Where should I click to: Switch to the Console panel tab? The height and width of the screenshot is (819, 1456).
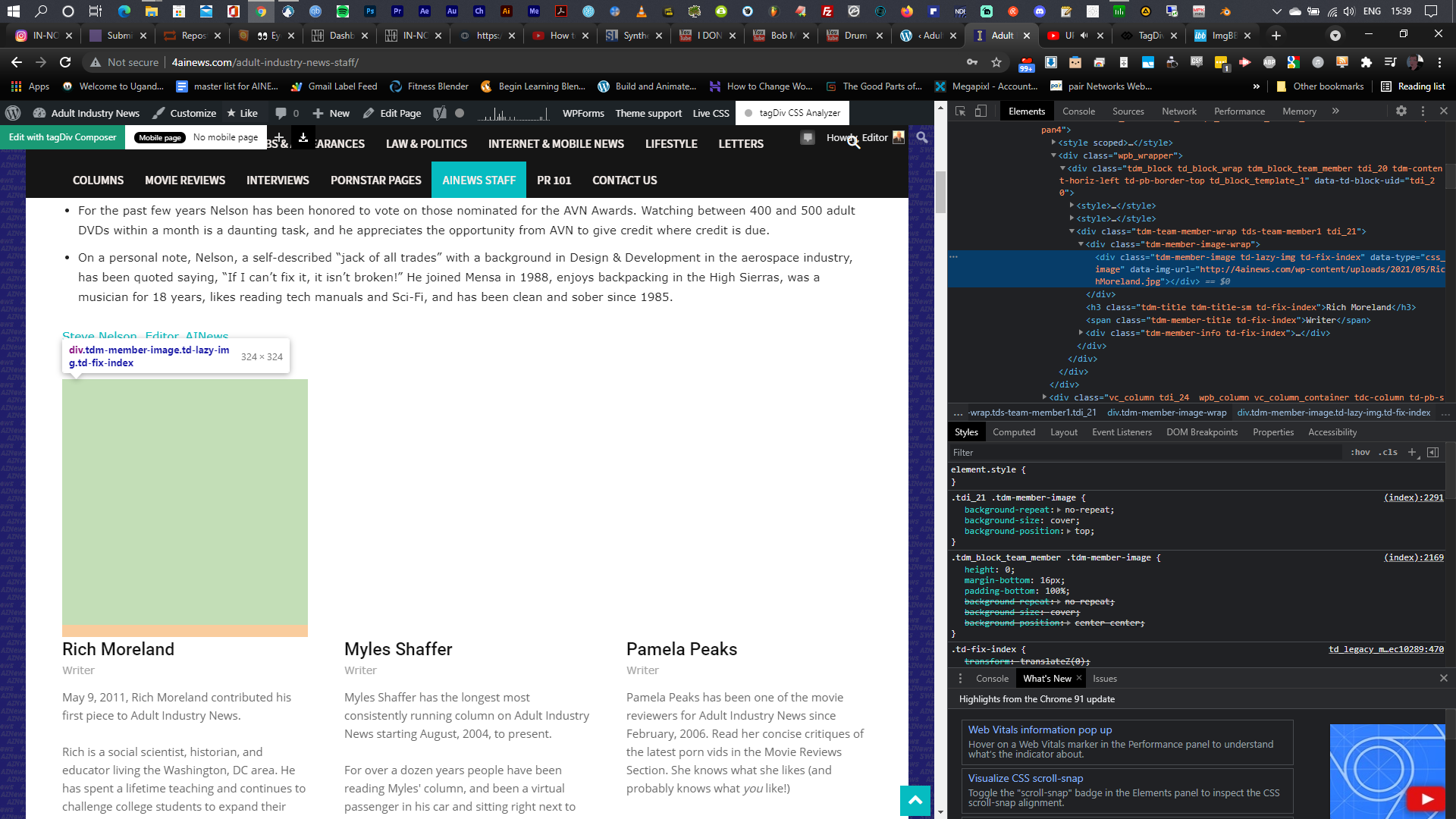pos(1079,111)
